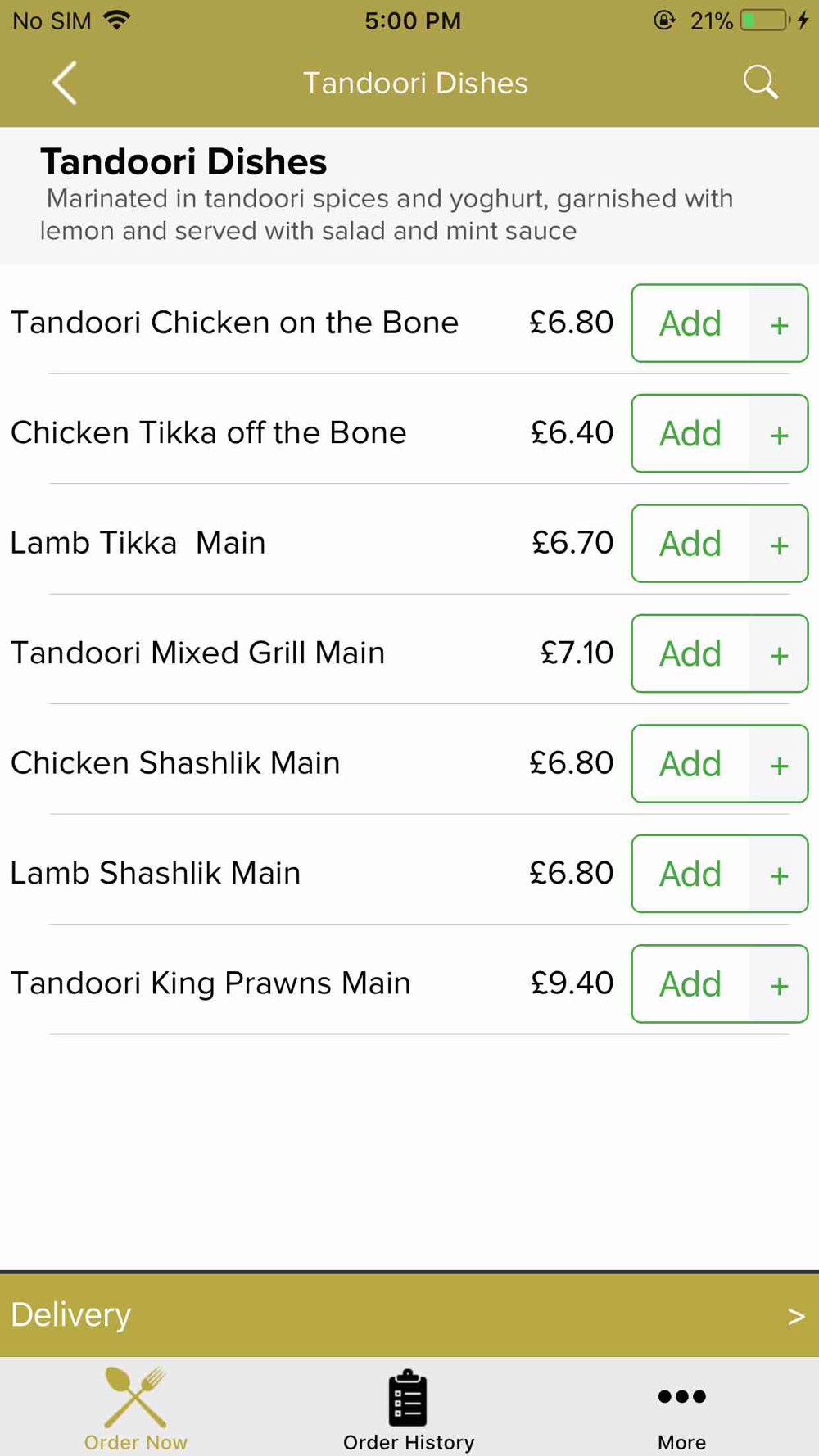The height and width of the screenshot is (1456, 819).
Task: Open the Order History clipboard icon
Action: pyautogui.click(x=408, y=1397)
